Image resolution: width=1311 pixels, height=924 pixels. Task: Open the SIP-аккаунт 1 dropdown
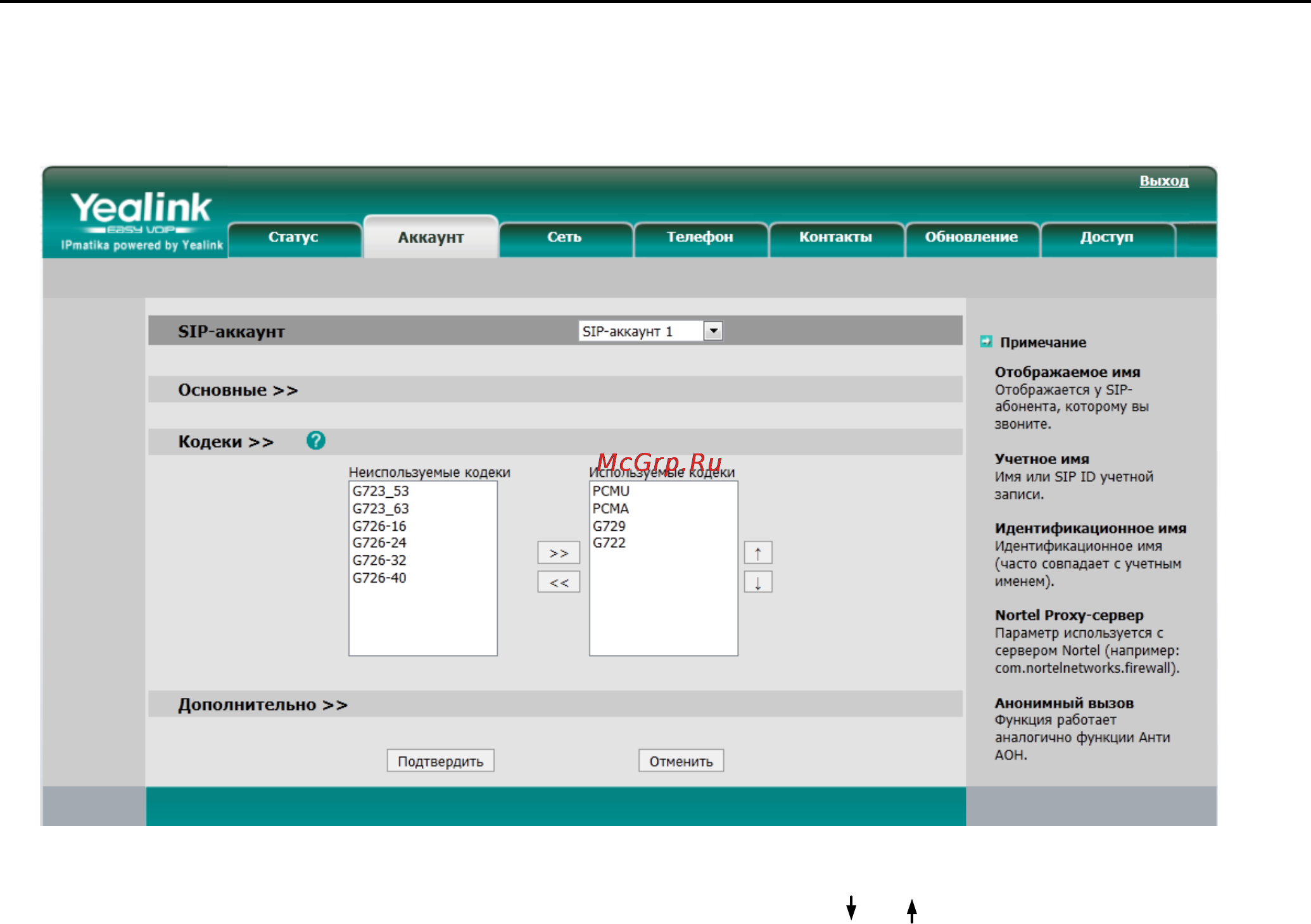(713, 331)
